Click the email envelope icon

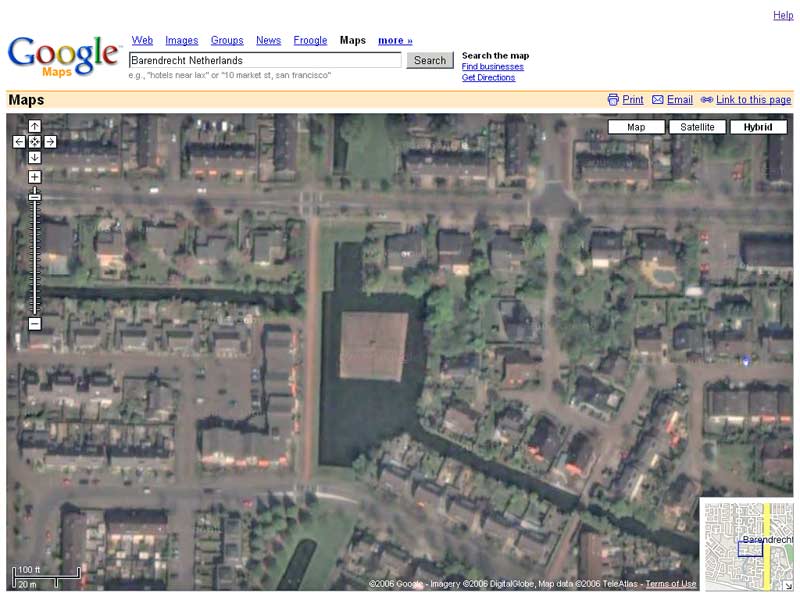tap(657, 100)
